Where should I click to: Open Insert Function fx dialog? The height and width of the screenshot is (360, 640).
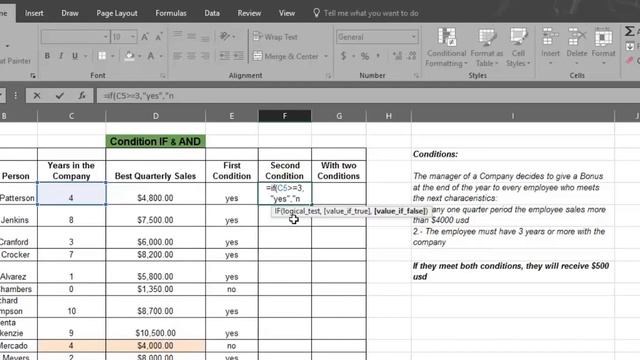coord(82,96)
